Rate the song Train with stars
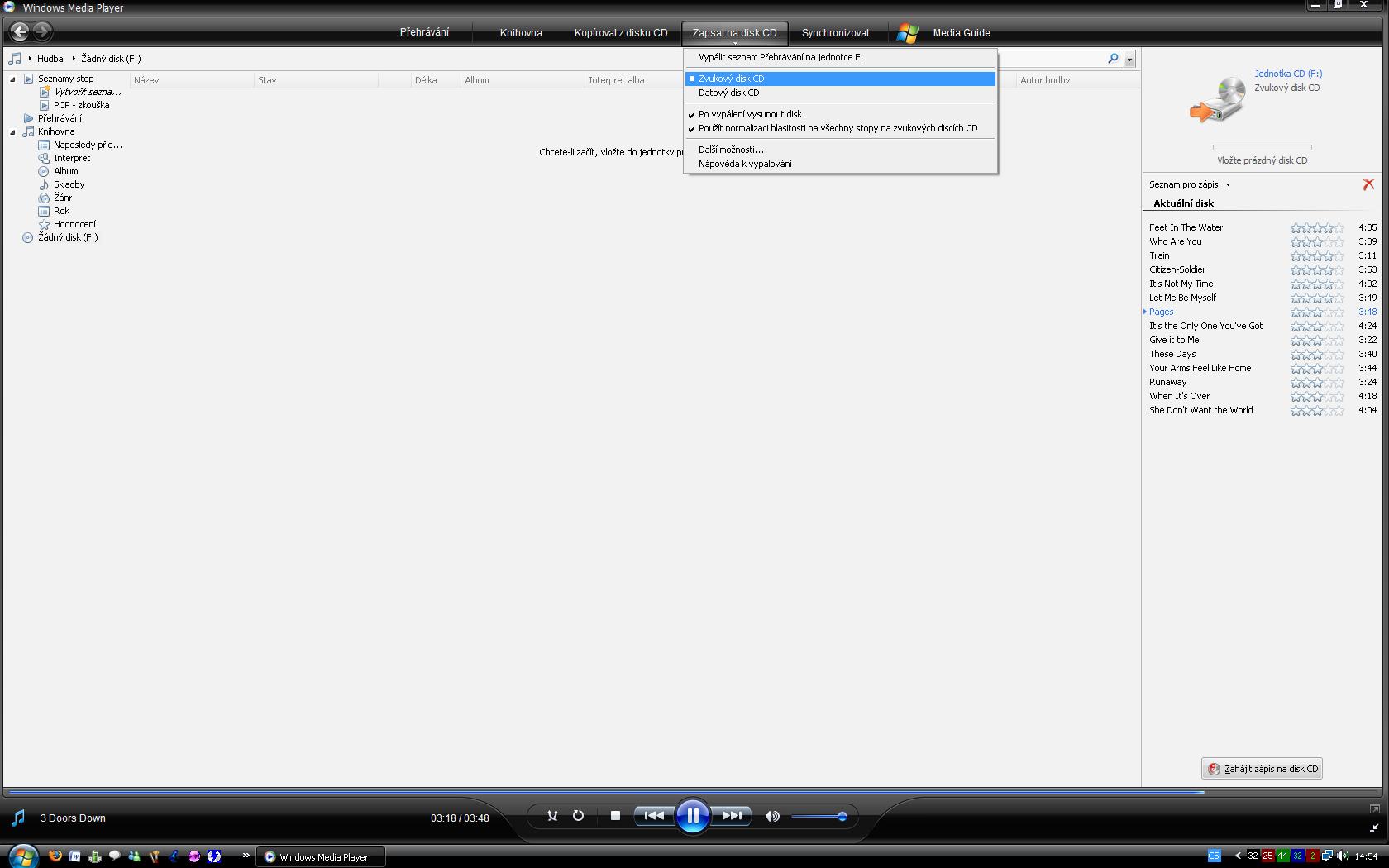Screen dimensions: 1389x868 point(1317,256)
